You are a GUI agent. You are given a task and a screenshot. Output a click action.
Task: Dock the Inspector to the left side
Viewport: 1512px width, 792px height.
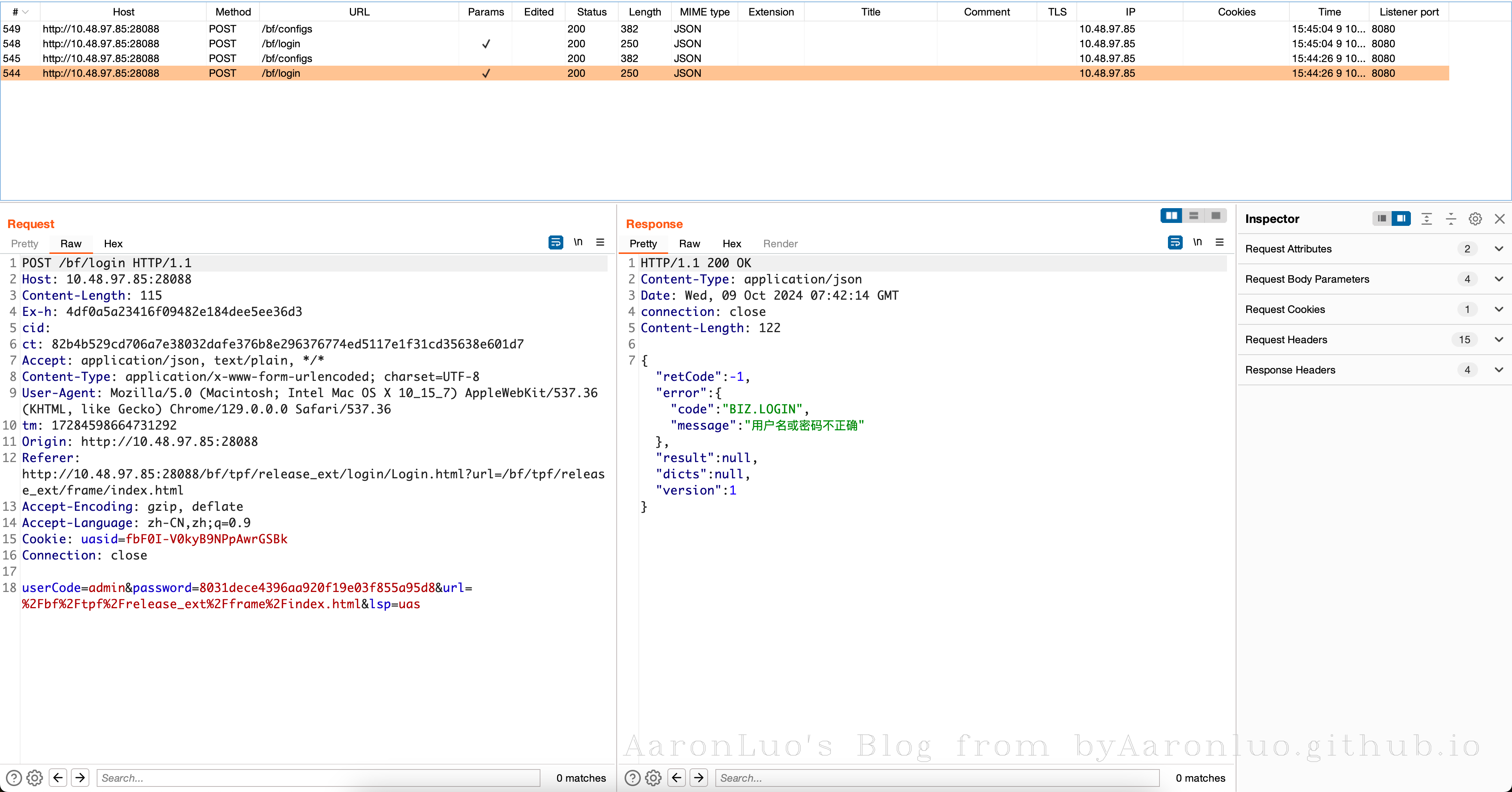click(x=1382, y=219)
